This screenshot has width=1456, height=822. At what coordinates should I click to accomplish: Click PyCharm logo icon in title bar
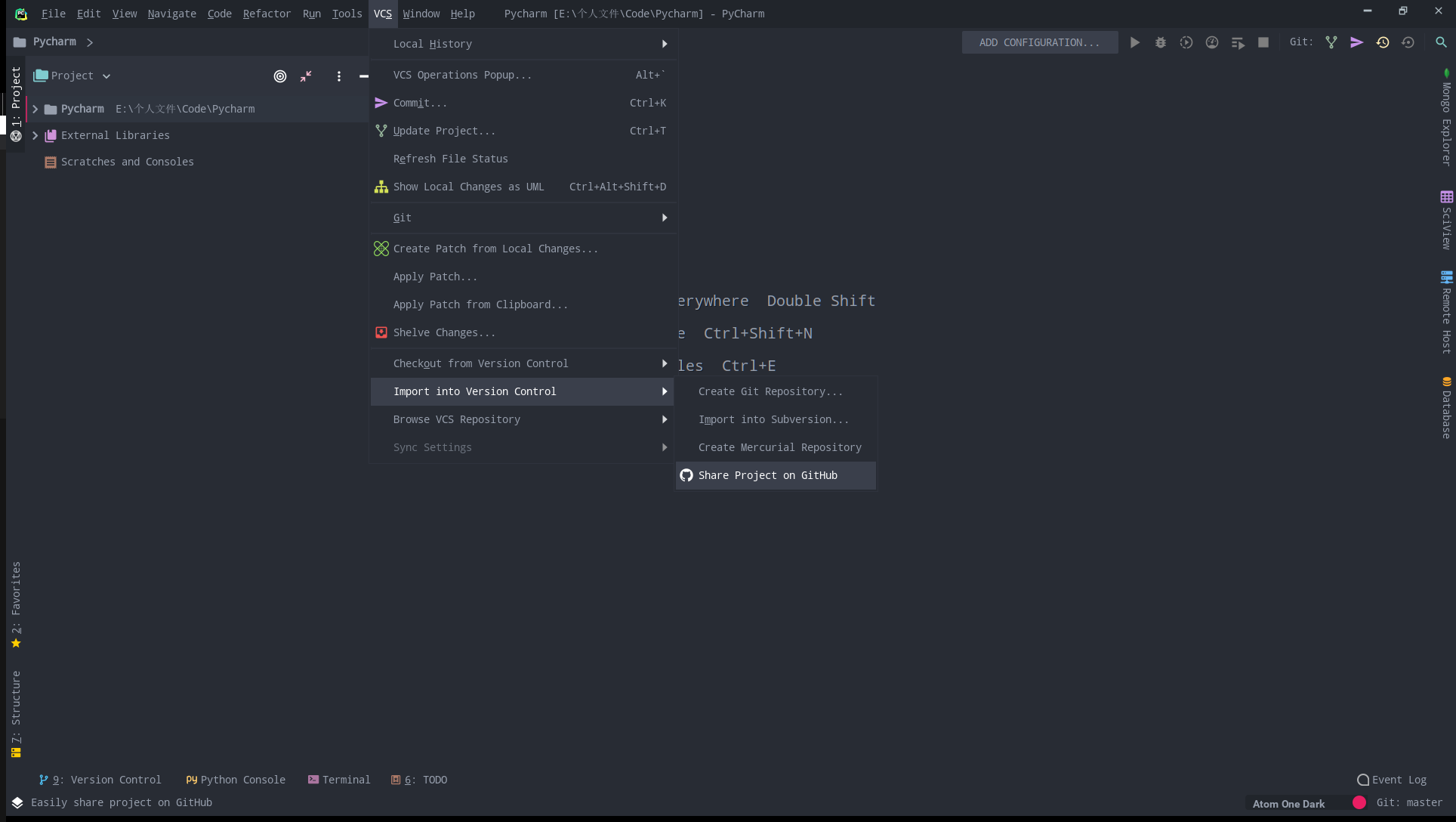coord(21,14)
